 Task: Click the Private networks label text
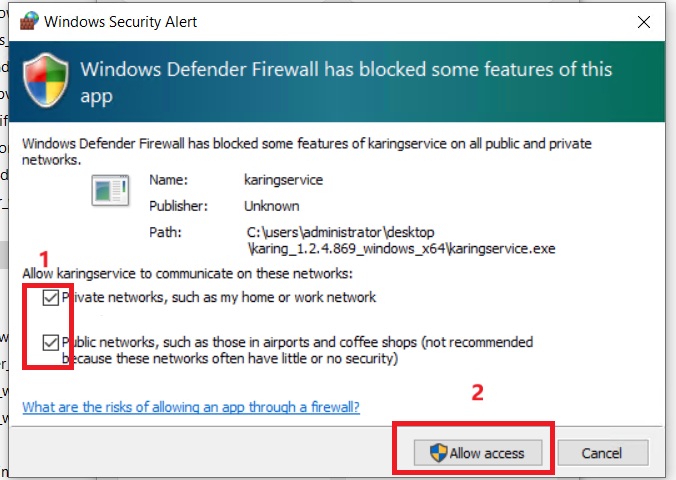219,298
